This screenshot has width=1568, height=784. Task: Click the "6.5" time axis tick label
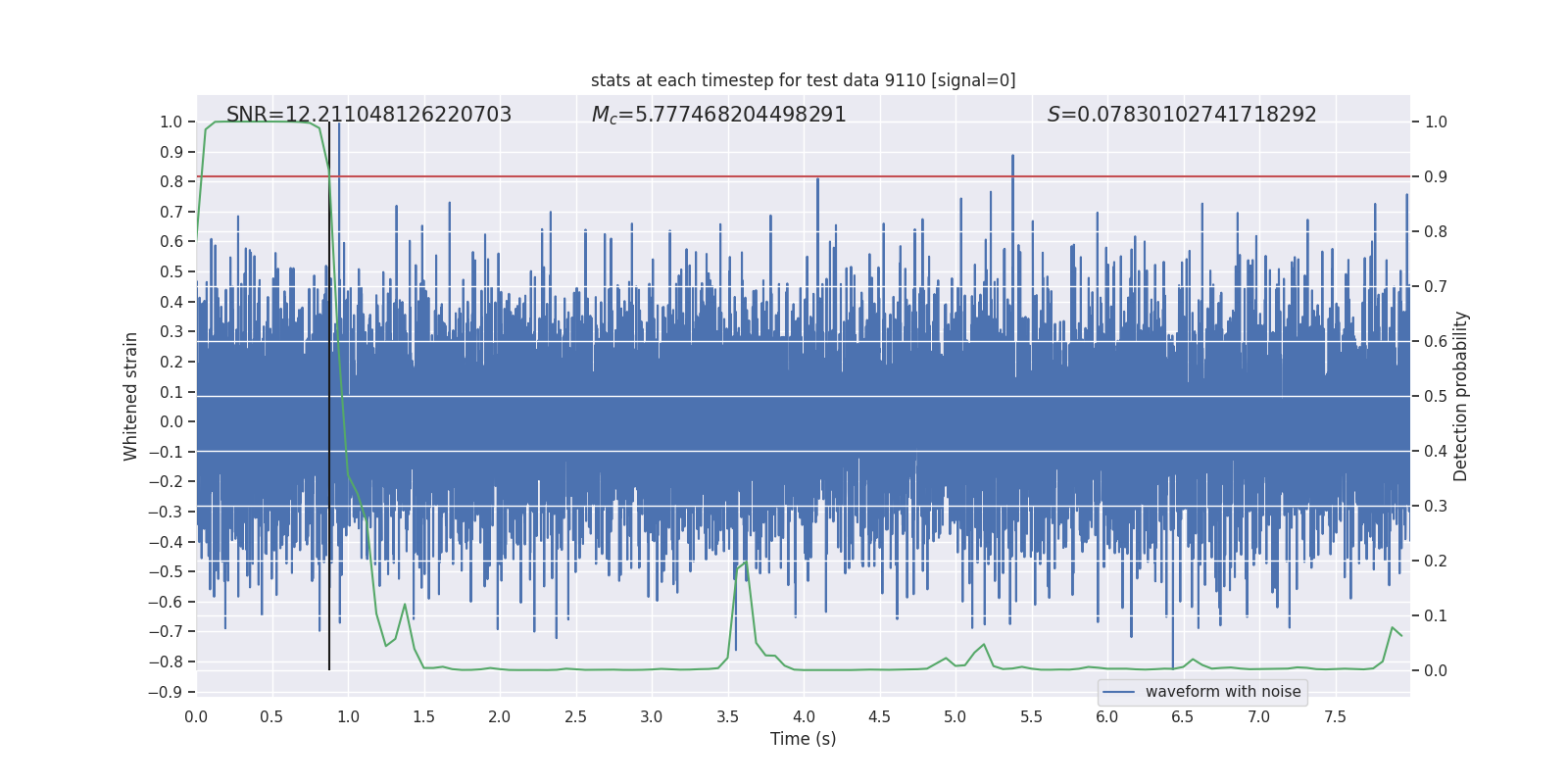[x=1183, y=716]
